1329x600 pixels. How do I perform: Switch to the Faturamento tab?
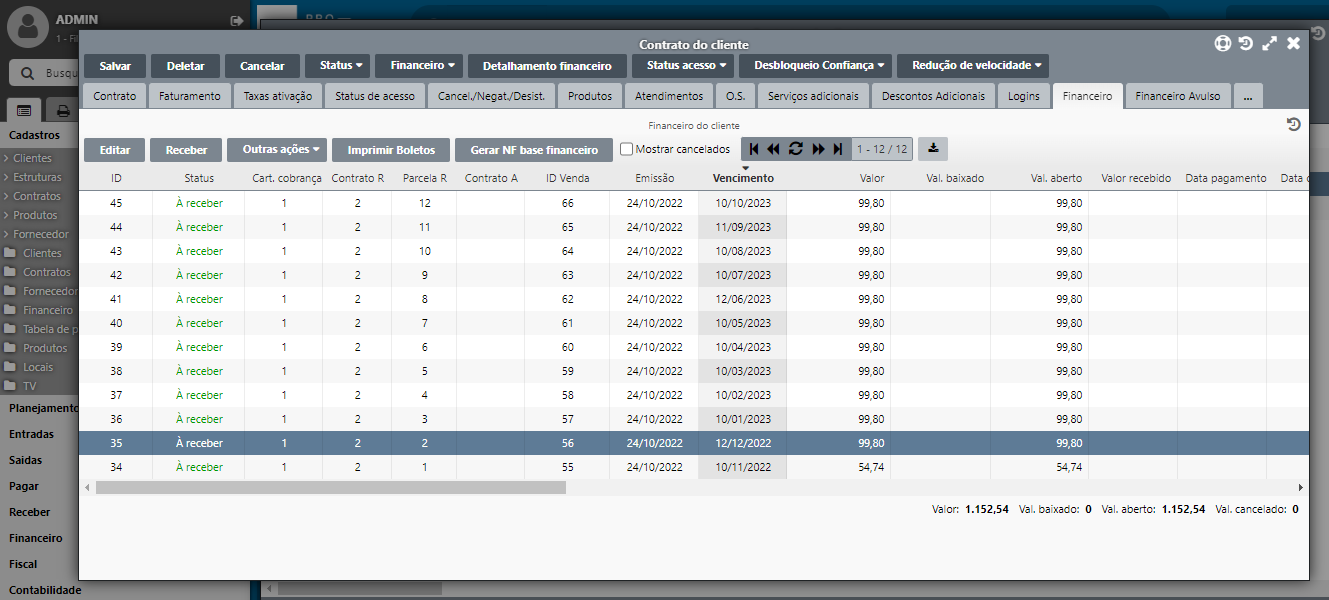tap(190, 96)
